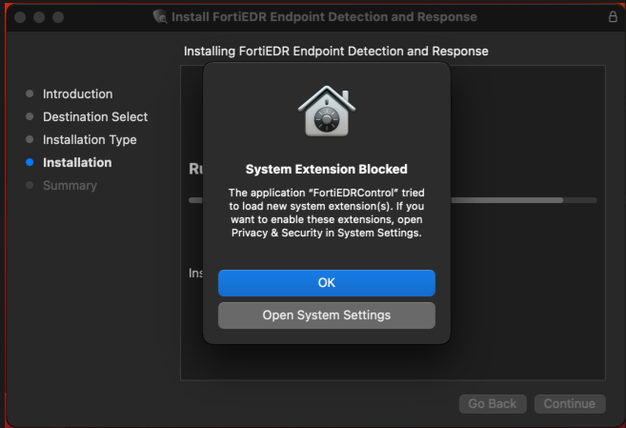Select the Installation Type step

pyautogui.click(x=89, y=140)
